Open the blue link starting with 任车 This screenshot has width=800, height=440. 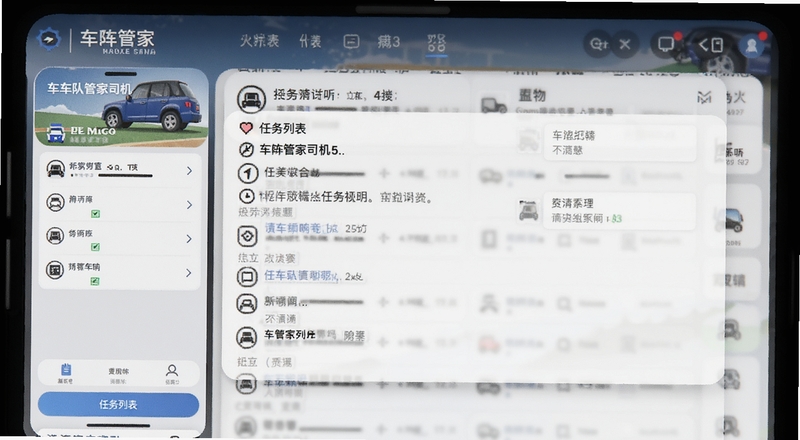[x=301, y=276]
